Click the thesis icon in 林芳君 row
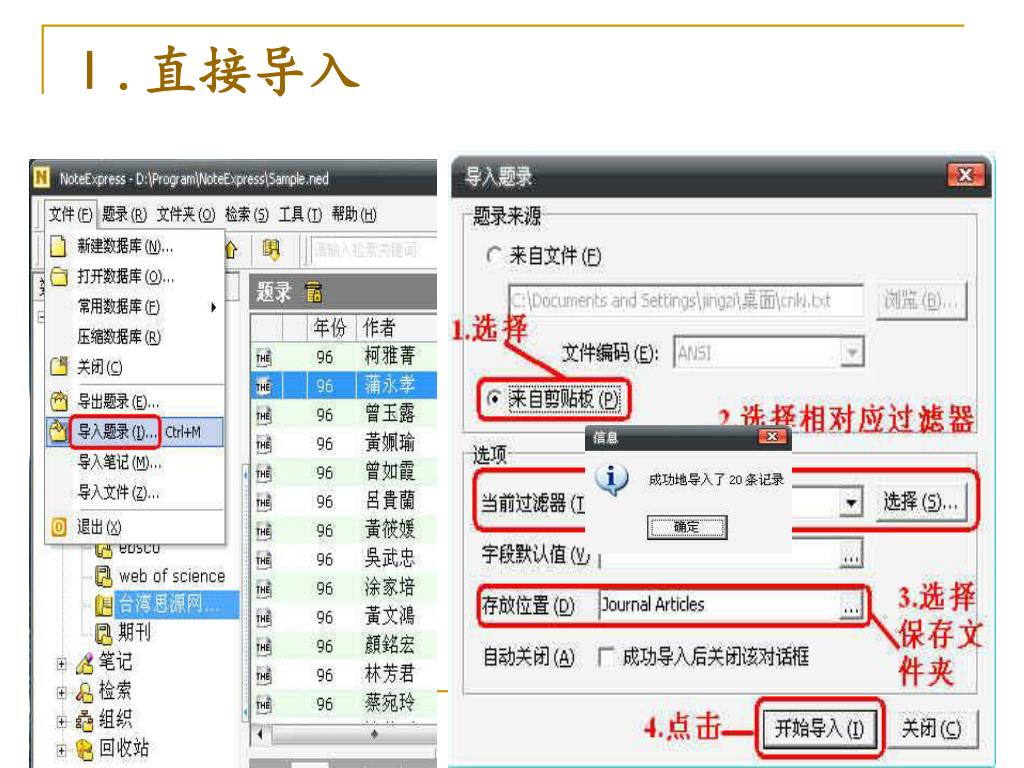The height and width of the screenshot is (768, 1024). click(x=263, y=675)
